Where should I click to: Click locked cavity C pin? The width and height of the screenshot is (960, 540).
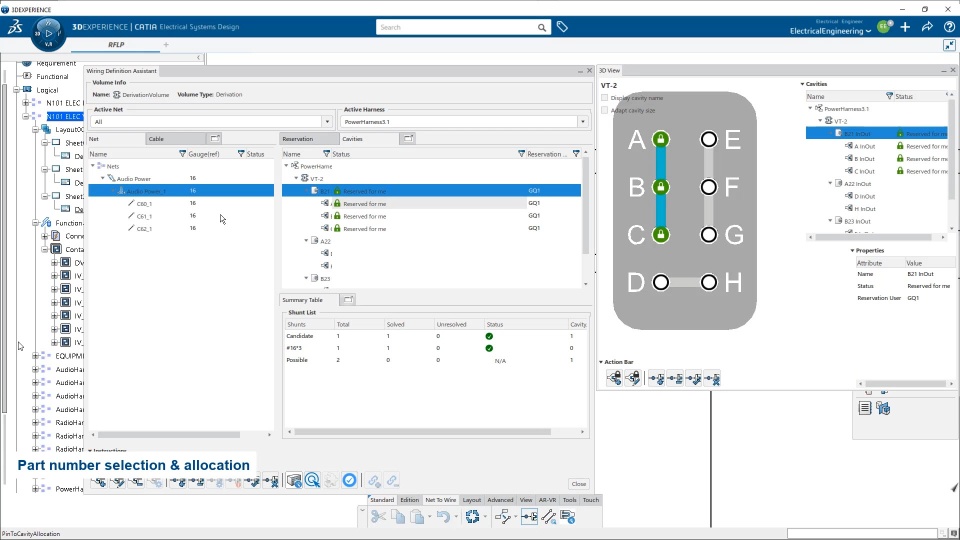tap(661, 234)
